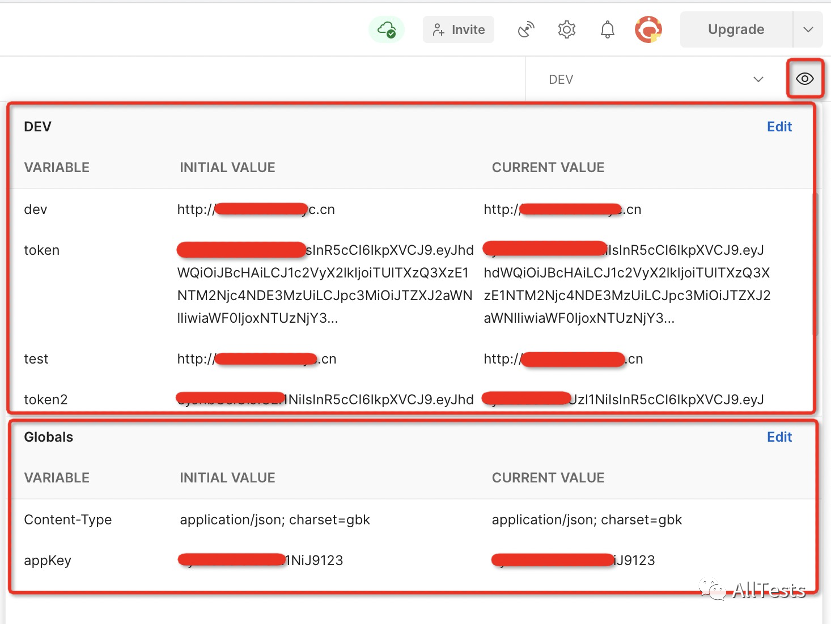Click Content-Type current value application/json; charset=gbk

[x=587, y=519]
